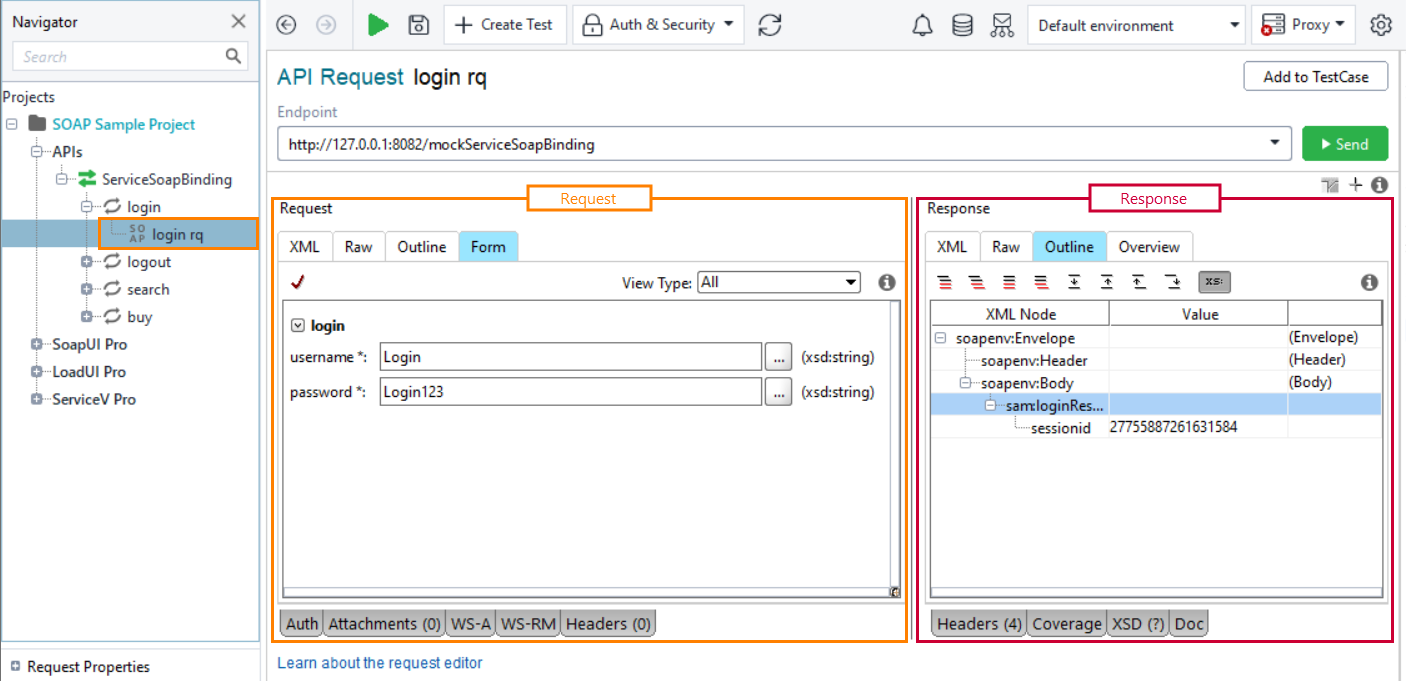Open the notifications bell icon
1406x681 pixels.
(923, 25)
